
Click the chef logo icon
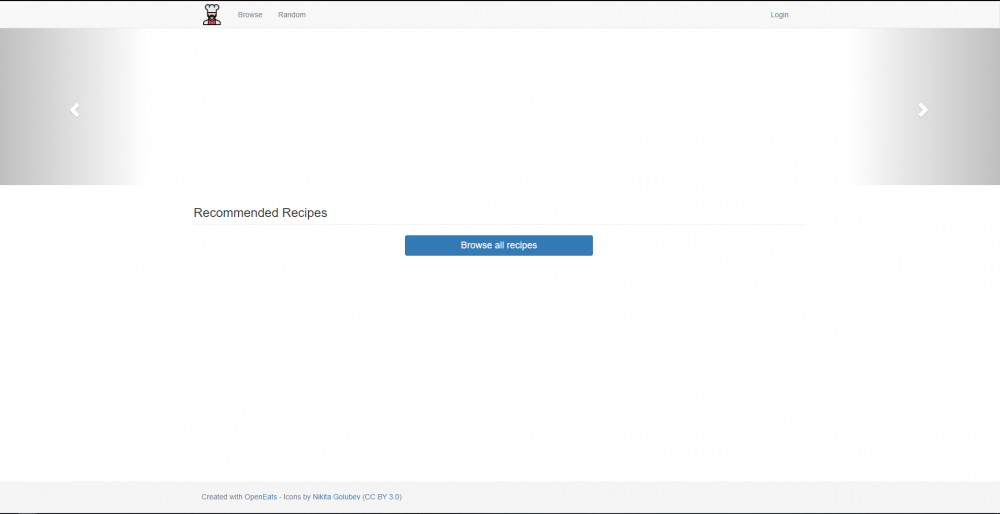tap(212, 15)
